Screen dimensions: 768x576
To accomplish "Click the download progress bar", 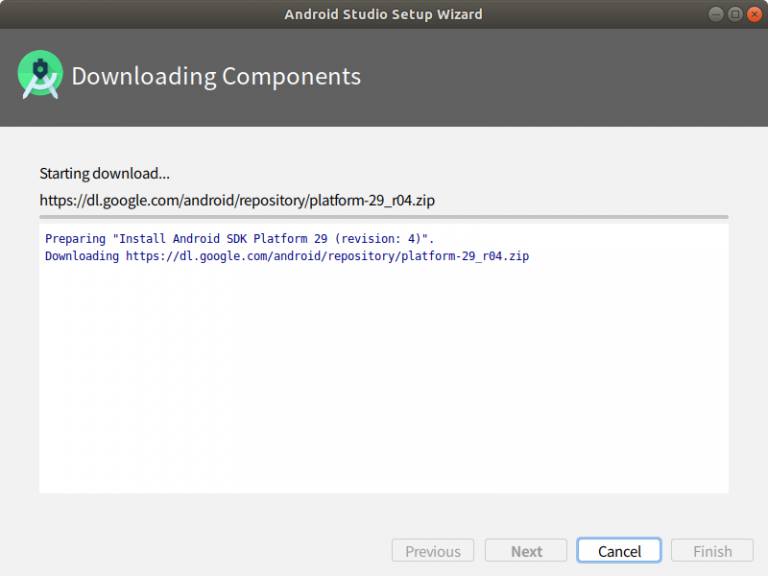I will 383,216.
